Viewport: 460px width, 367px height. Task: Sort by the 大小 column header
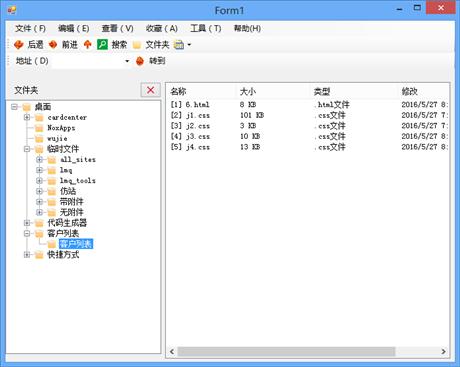pyautogui.click(x=248, y=91)
